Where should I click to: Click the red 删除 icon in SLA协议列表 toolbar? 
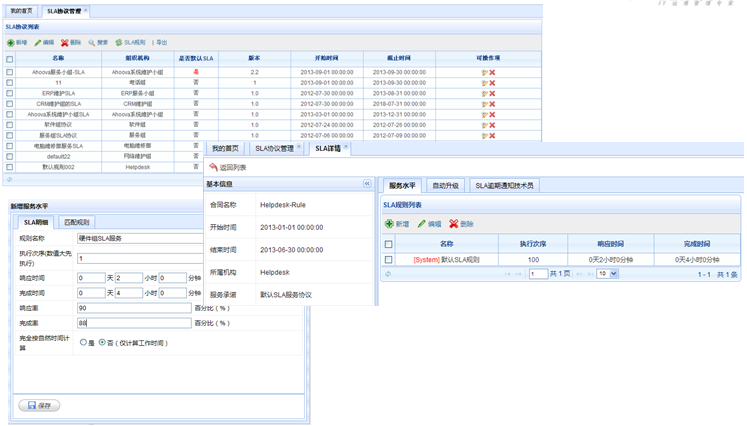pos(65,43)
